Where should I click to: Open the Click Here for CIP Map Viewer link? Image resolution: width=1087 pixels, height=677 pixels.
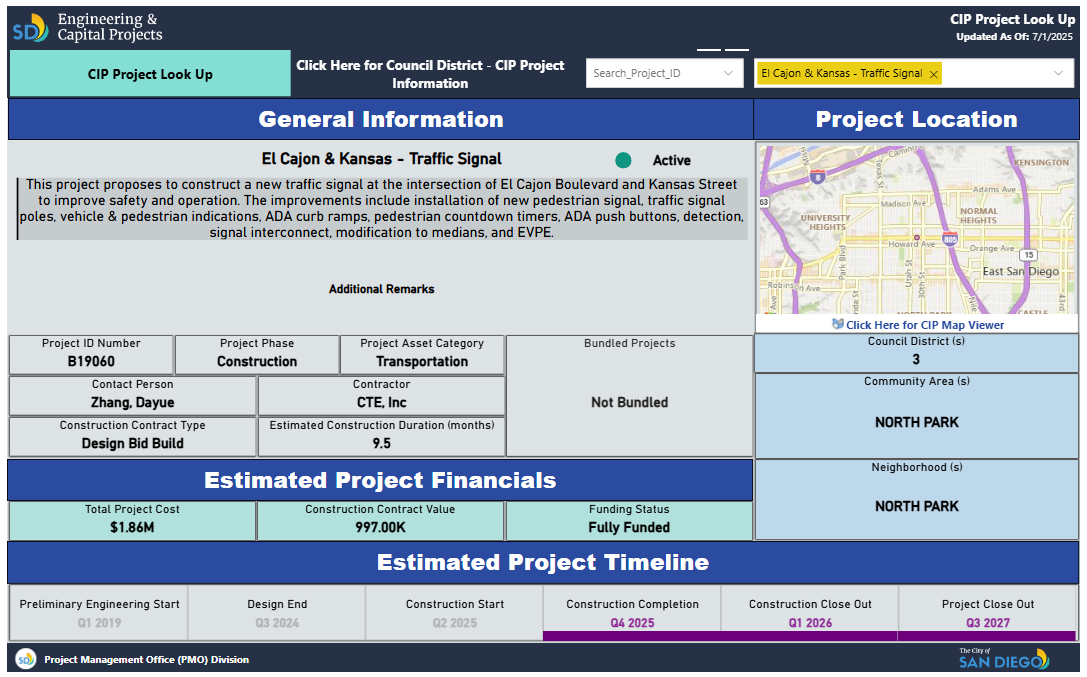(x=924, y=325)
